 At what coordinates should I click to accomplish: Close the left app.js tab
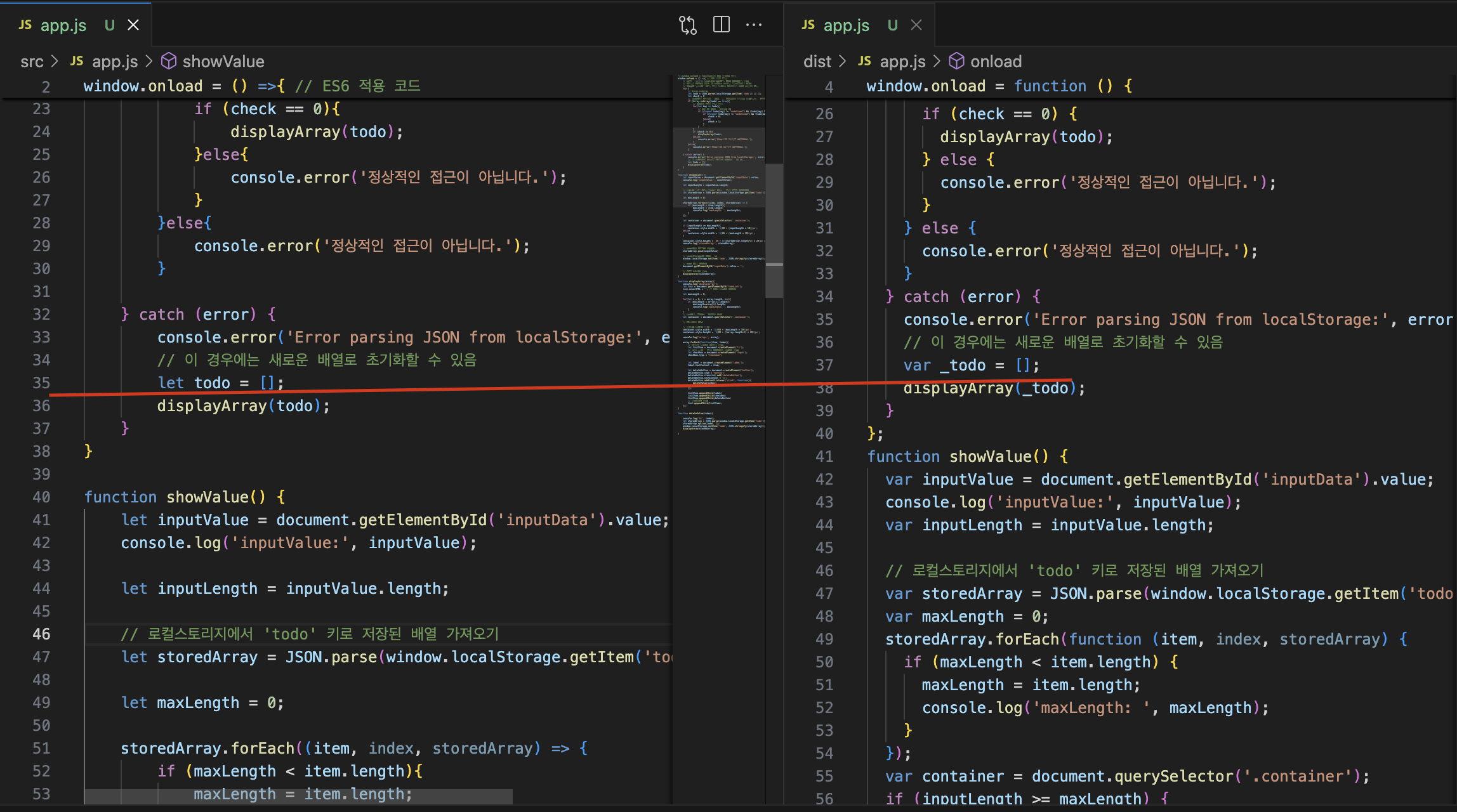(x=133, y=25)
